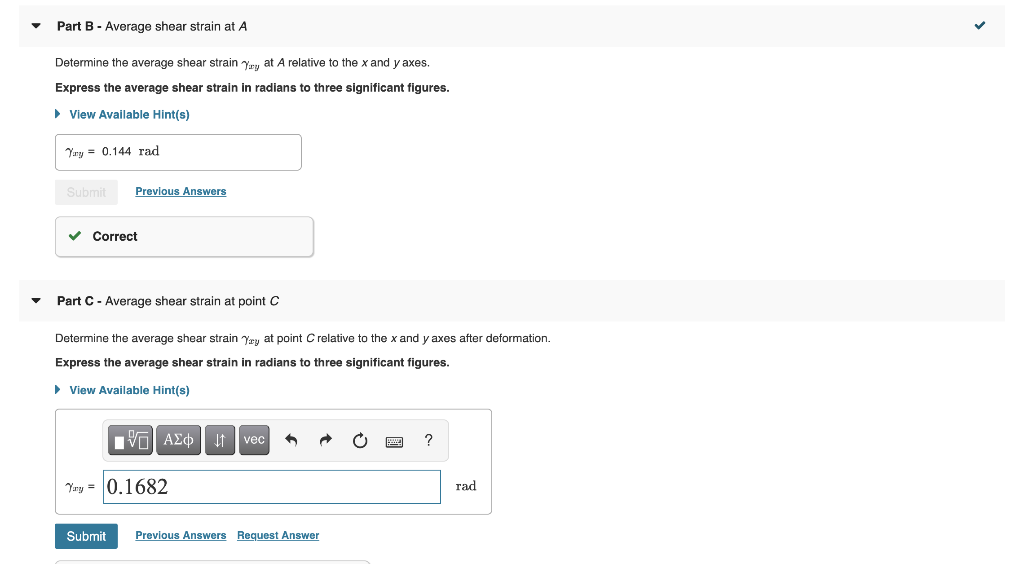1024x564 pixels.
Task: Open the help question mark
Action: (x=428, y=440)
